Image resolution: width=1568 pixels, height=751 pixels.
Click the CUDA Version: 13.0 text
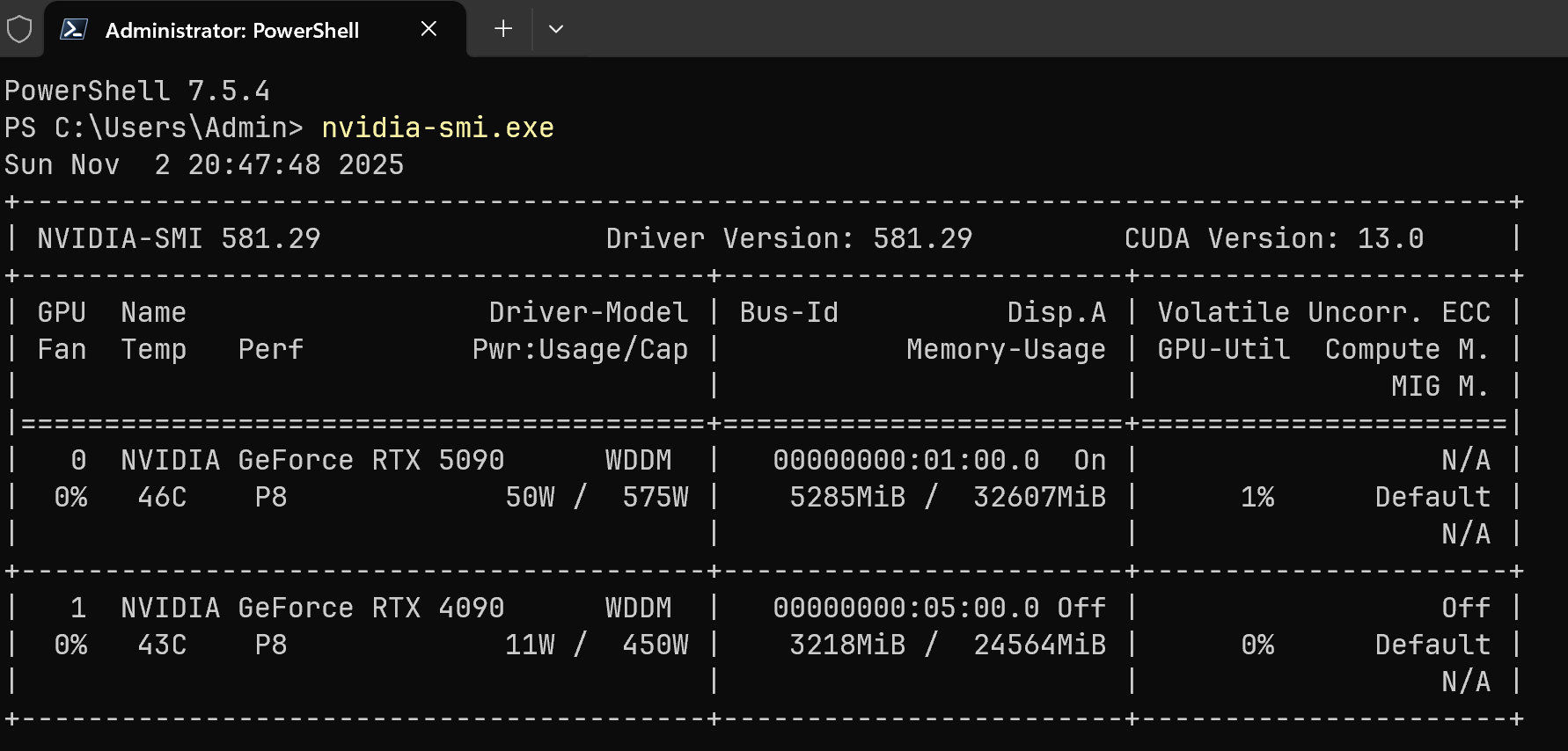(x=1273, y=239)
